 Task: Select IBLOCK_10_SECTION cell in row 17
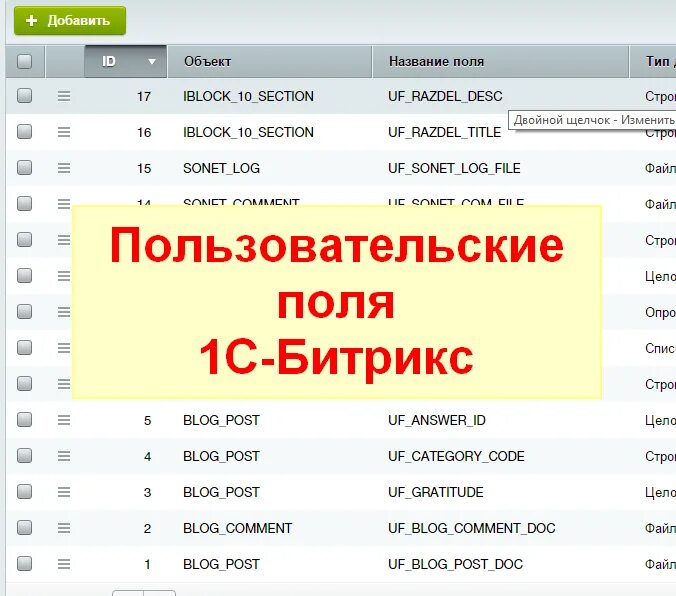(x=248, y=96)
